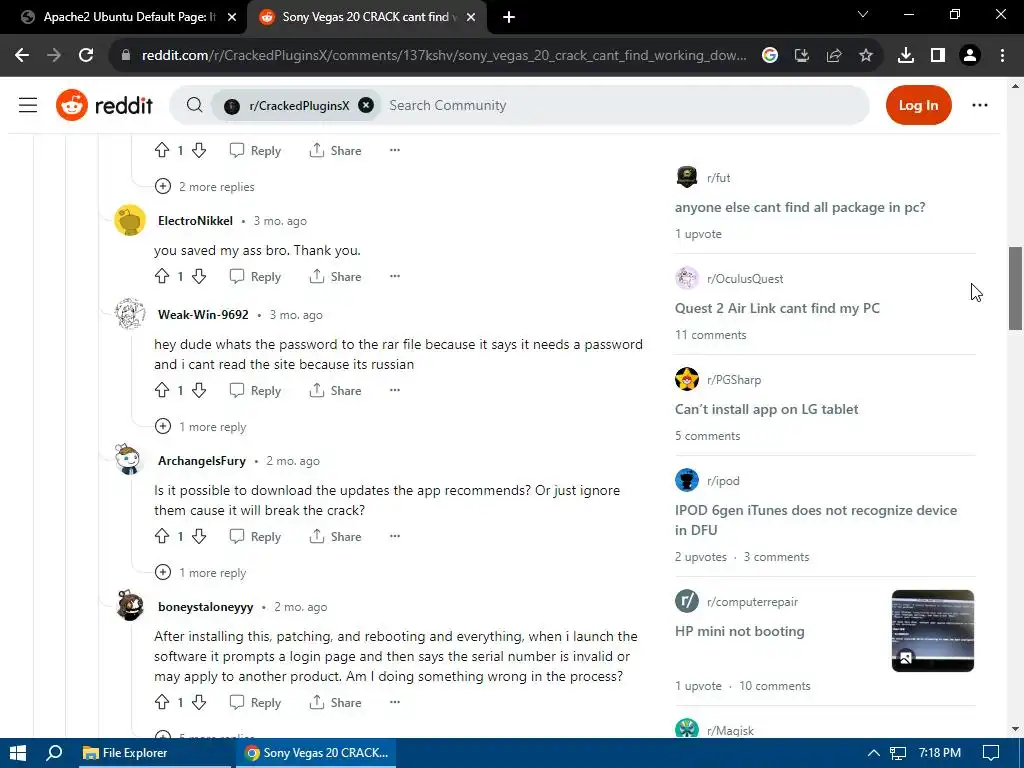Open Chrome tab search chevron
Screen dimensions: 1024x768
(863, 14)
